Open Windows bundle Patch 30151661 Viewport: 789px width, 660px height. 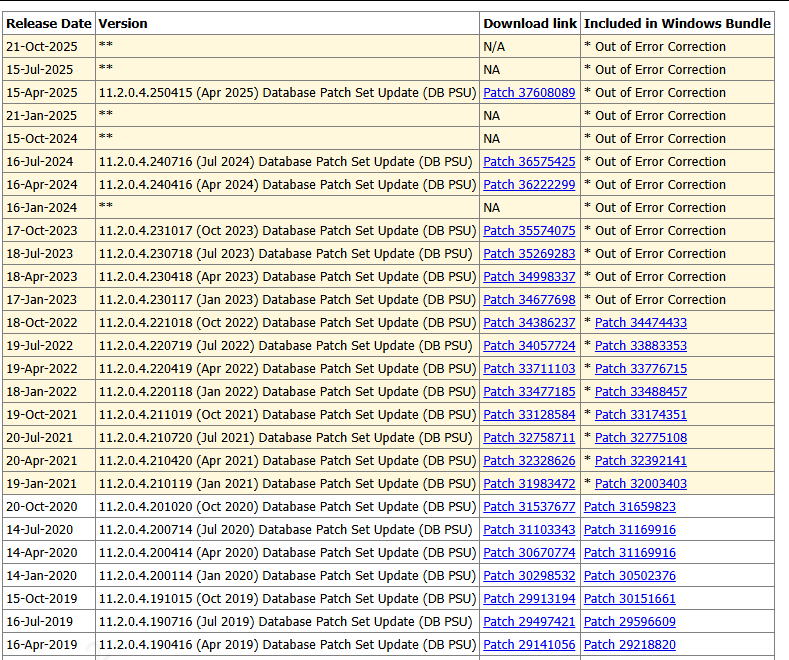(x=629, y=599)
